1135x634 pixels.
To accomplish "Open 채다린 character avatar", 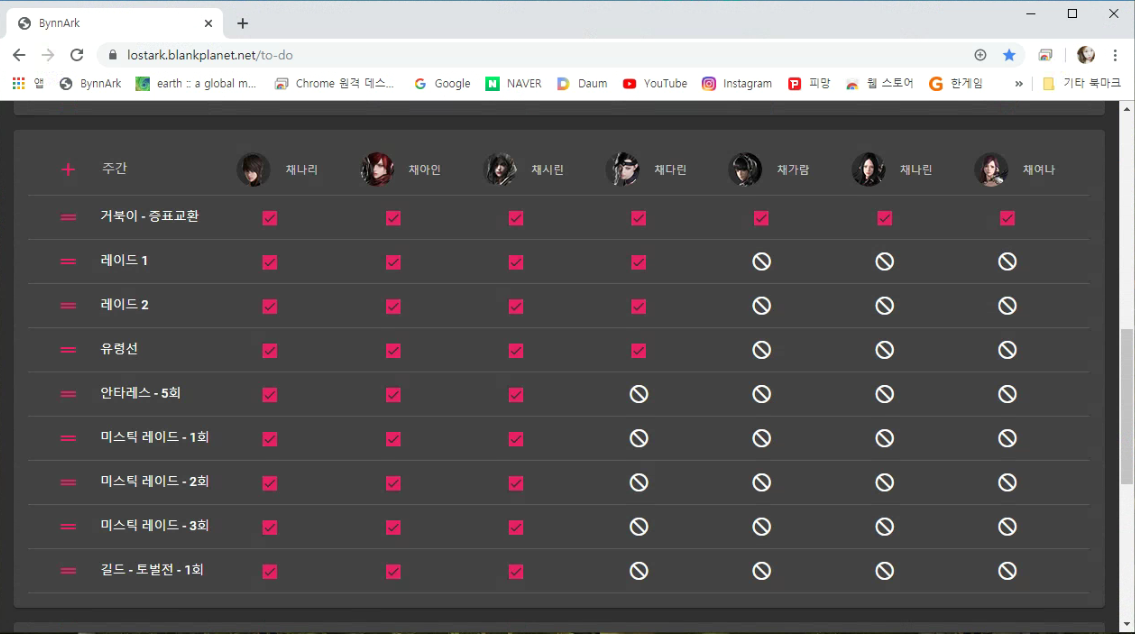I will tap(623, 169).
